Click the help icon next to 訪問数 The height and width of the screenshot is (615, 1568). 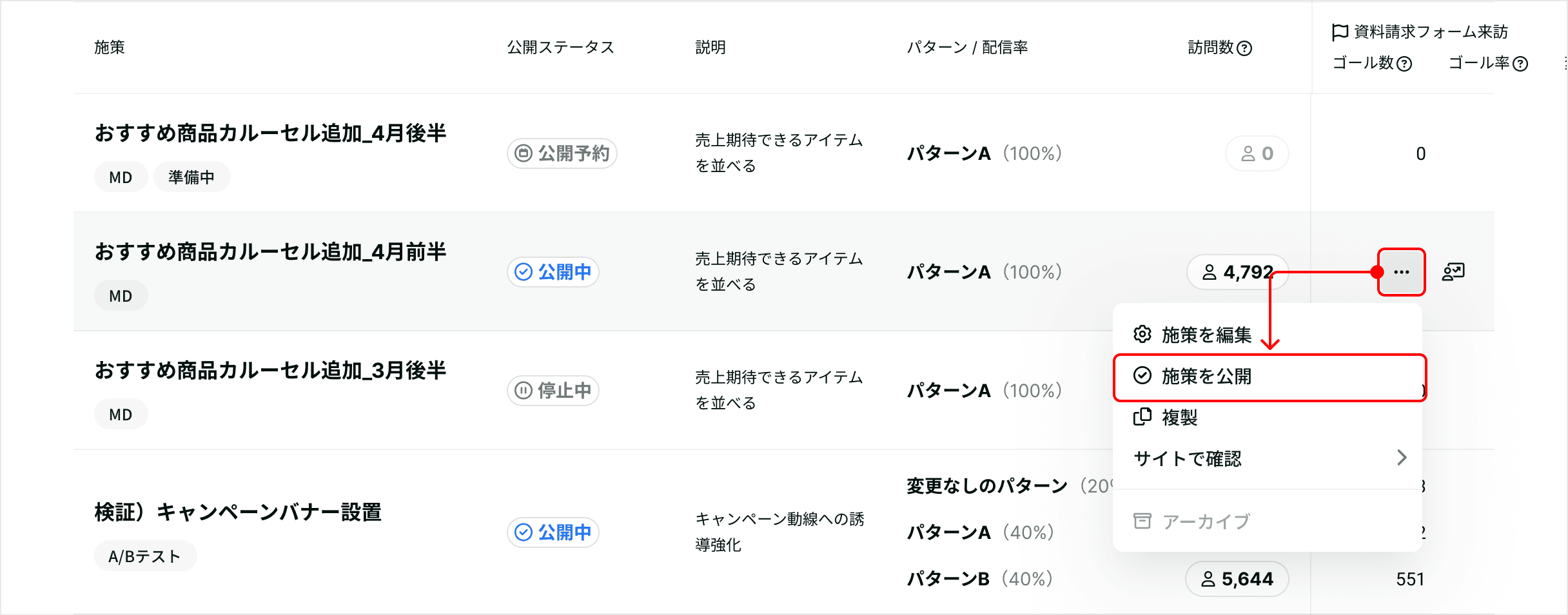point(1245,48)
